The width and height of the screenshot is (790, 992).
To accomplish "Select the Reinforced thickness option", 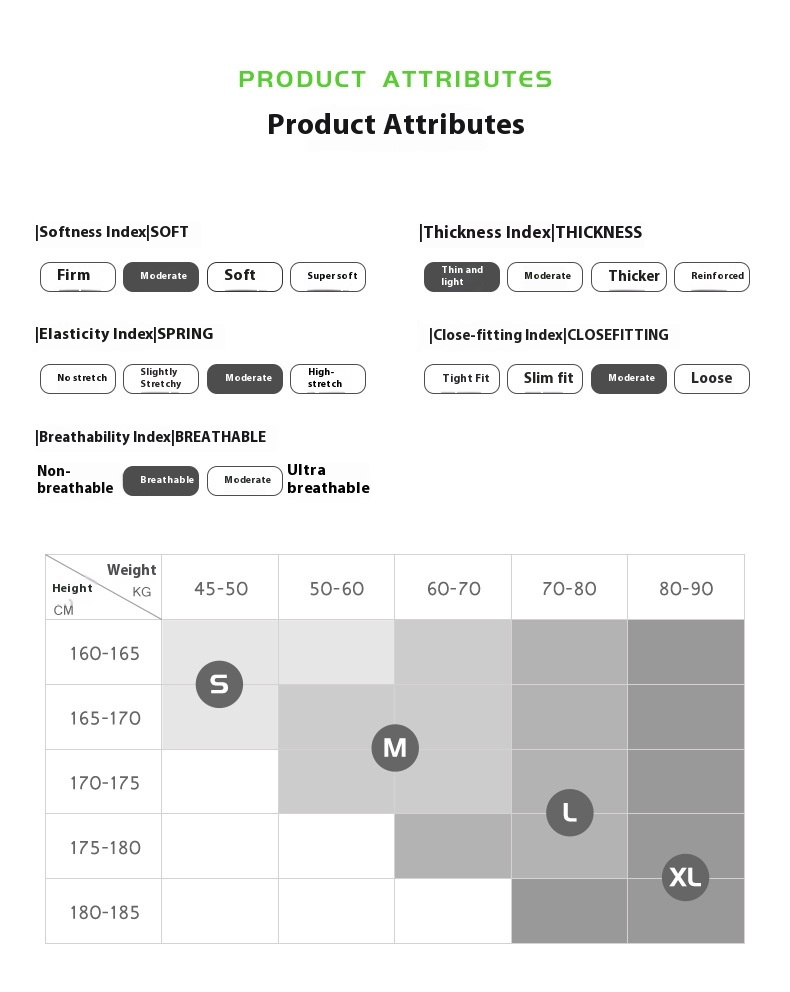I will [712, 276].
